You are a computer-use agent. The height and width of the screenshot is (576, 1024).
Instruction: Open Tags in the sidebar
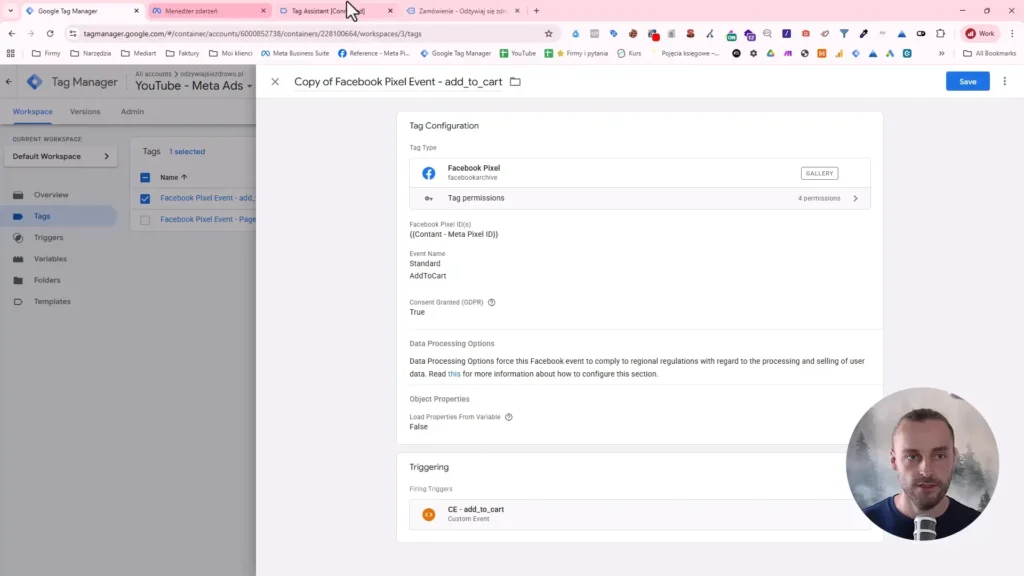42,216
